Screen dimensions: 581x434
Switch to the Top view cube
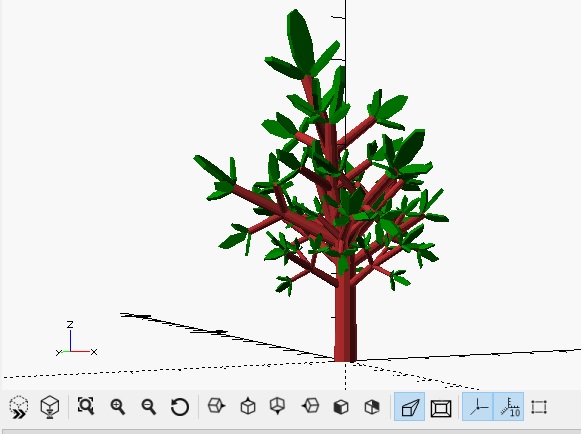[x=248, y=406]
